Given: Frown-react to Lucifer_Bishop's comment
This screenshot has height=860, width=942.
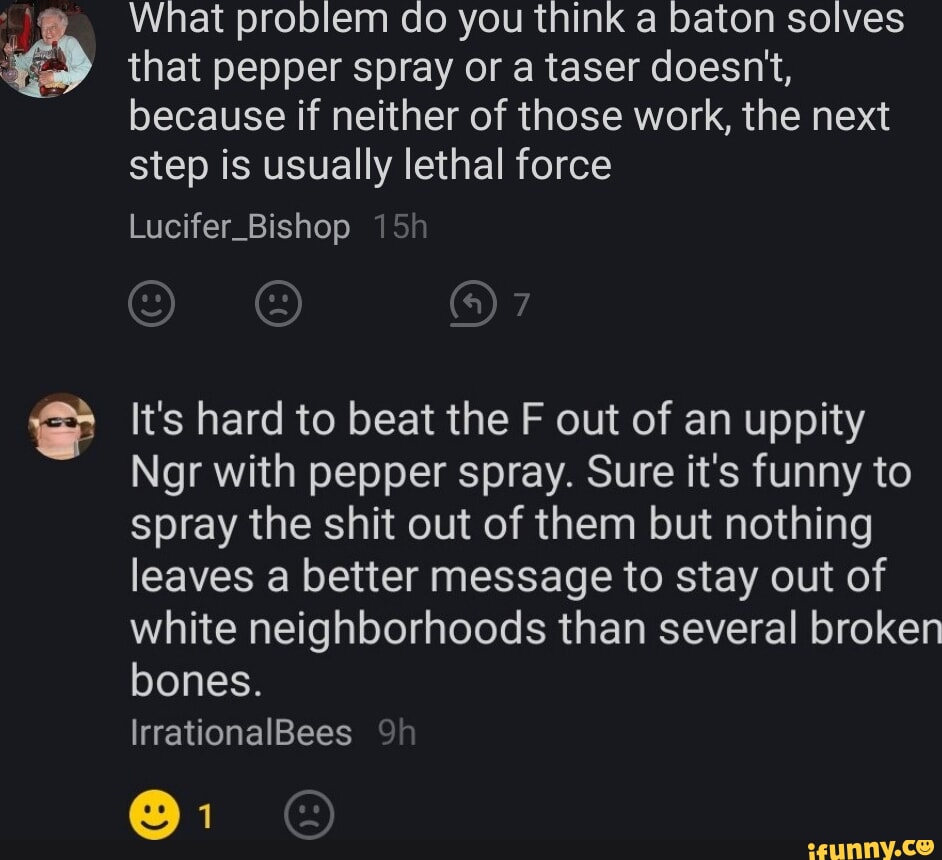Looking at the screenshot, I should pyautogui.click(x=278, y=303).
